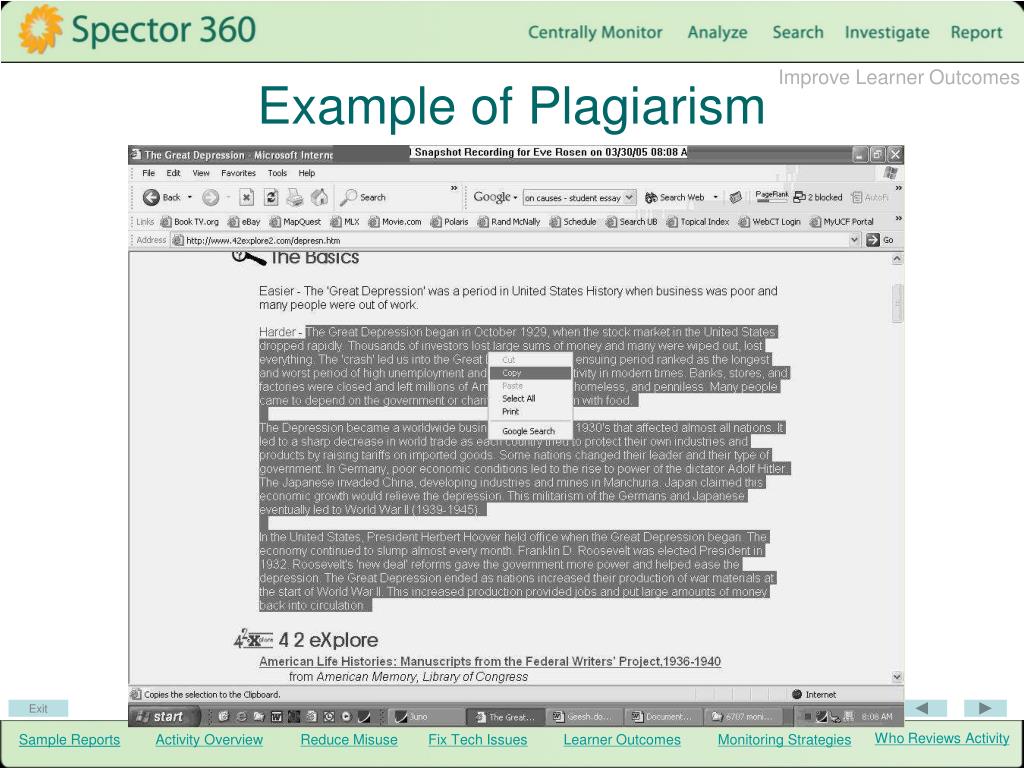The image size is (1024, 768).
Task: Click the page scrollbar up arrow
Action: point(897,259)
